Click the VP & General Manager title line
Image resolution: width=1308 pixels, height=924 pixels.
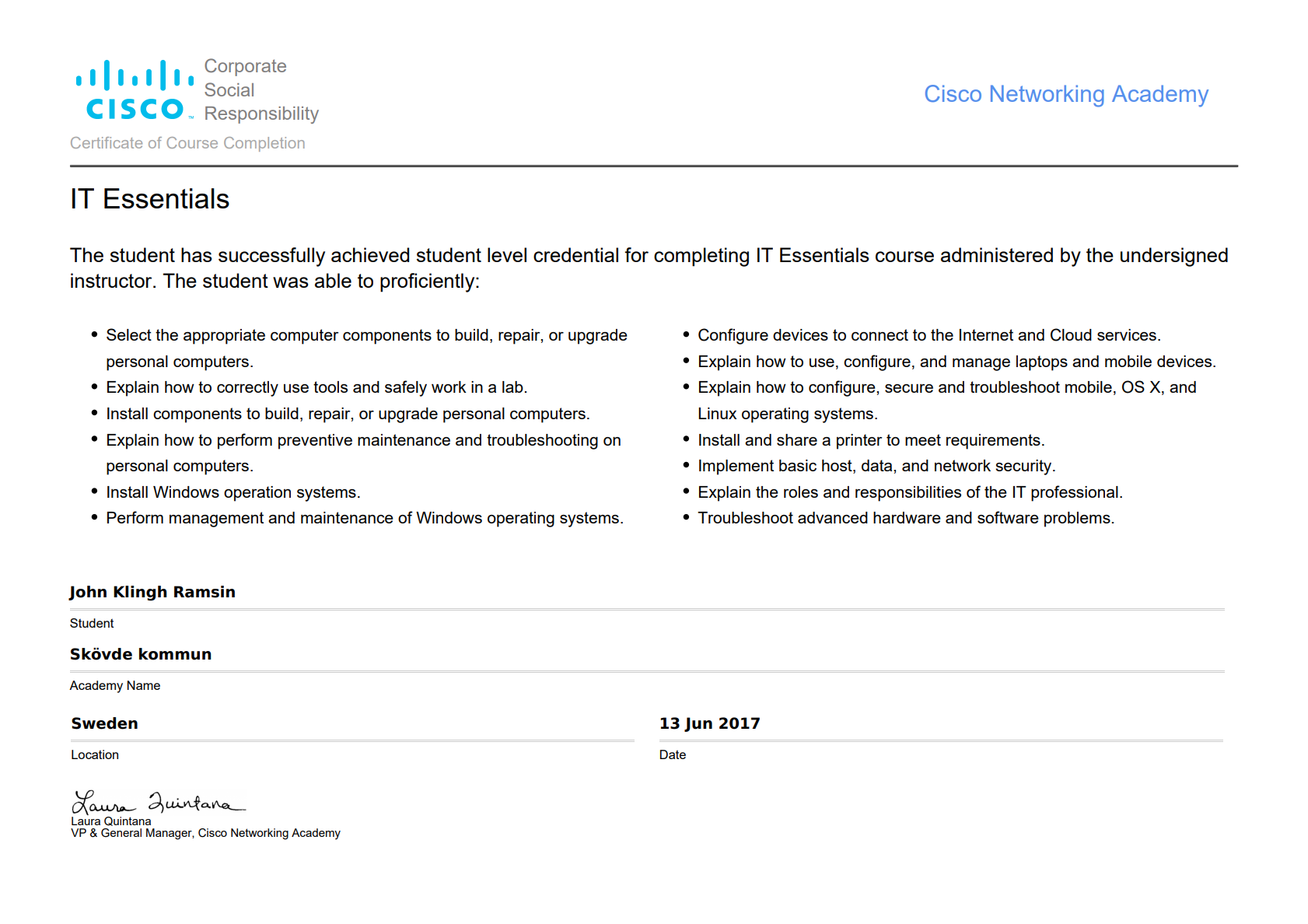(x=205, y=833)
